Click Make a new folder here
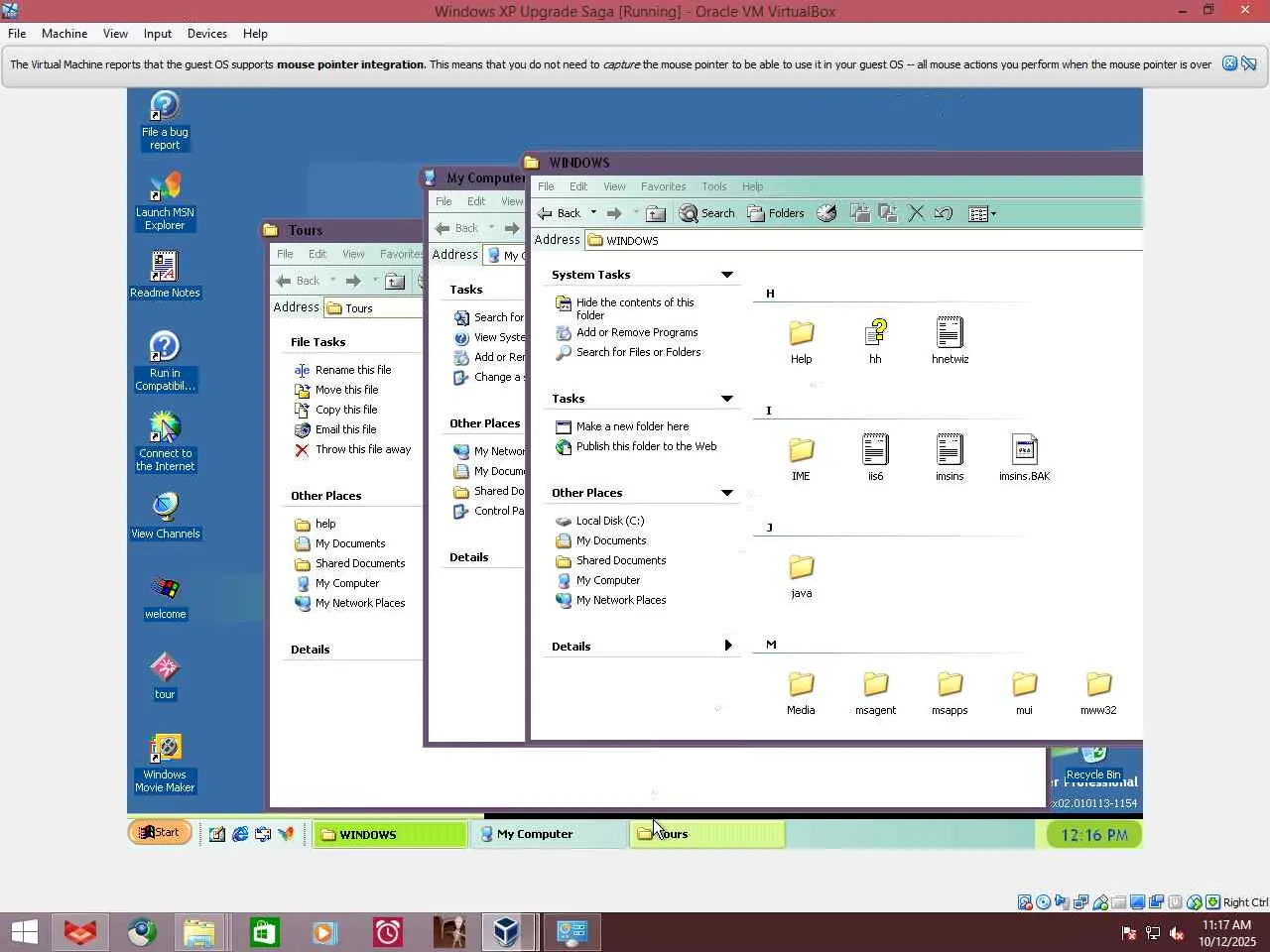This screenshot has height=952, width=1270. point(632,426)
